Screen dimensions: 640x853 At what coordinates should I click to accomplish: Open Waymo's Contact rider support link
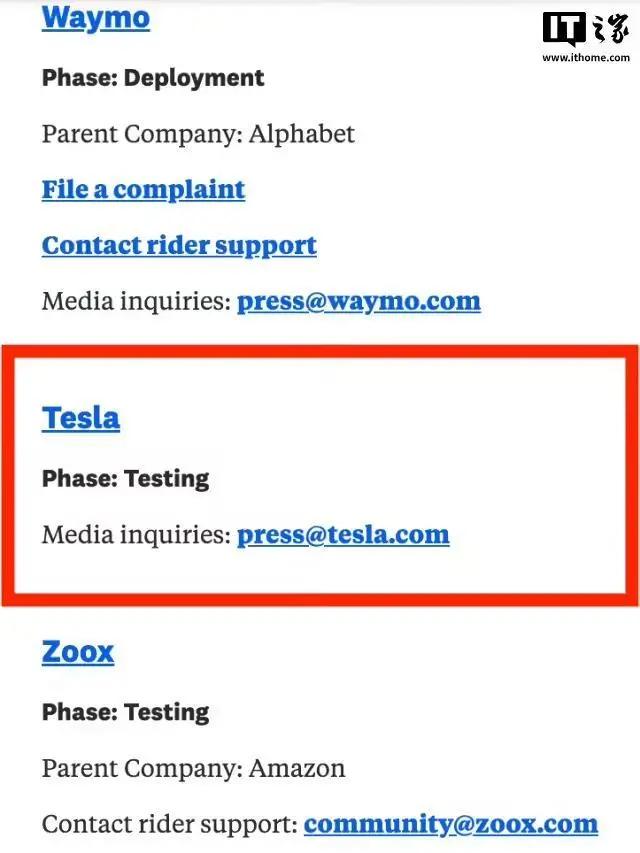tap(179, 246)
